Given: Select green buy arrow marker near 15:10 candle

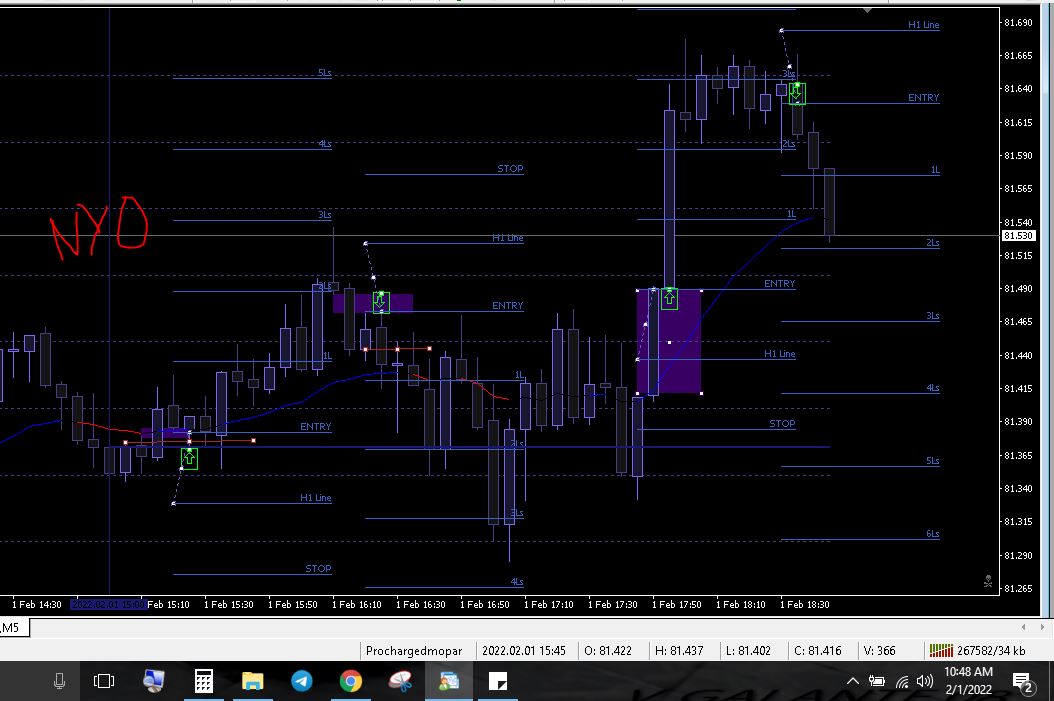Looking at the screenshot, I should coord(190,459).
